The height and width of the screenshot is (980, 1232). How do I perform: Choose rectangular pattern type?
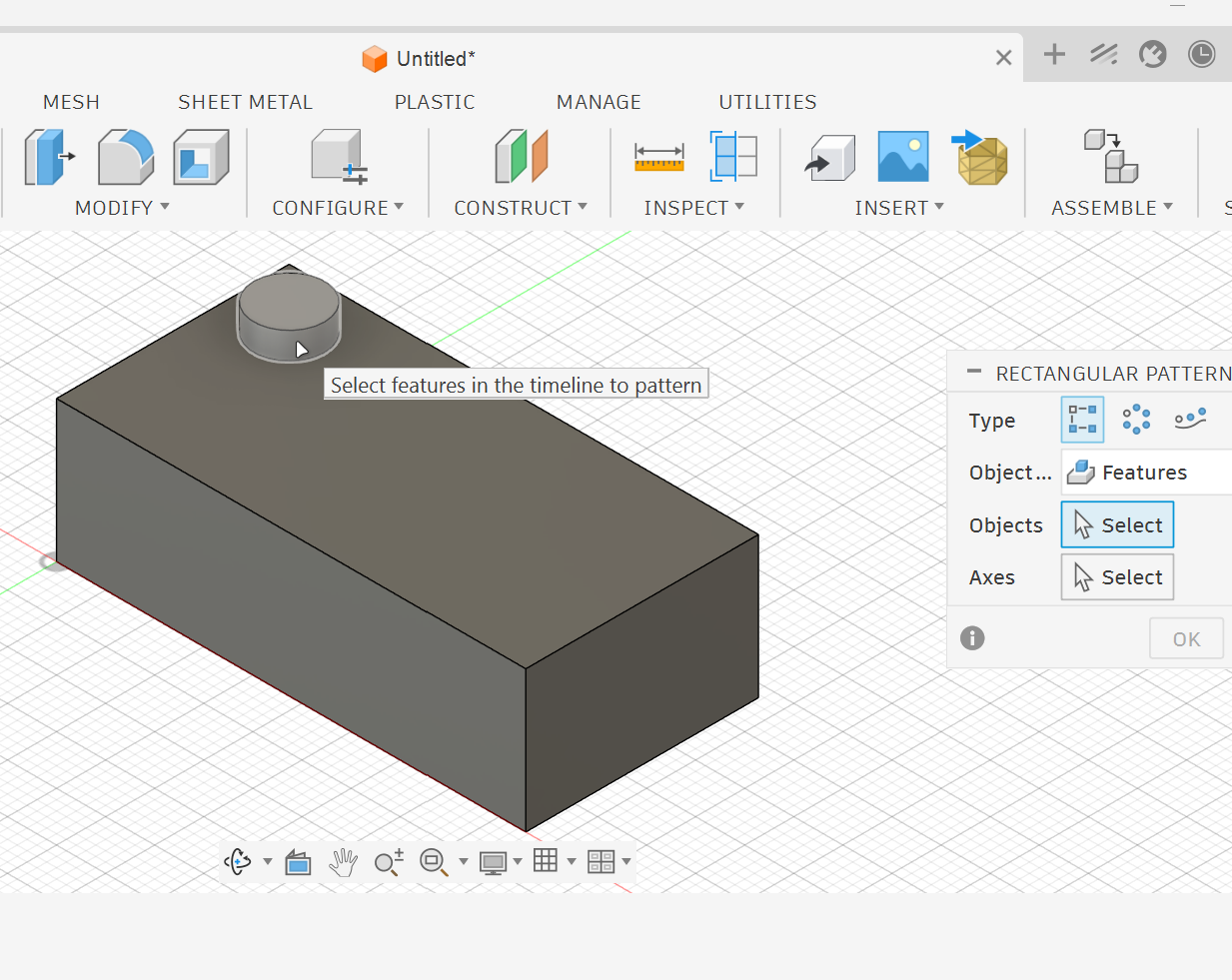coord(1082,420)
